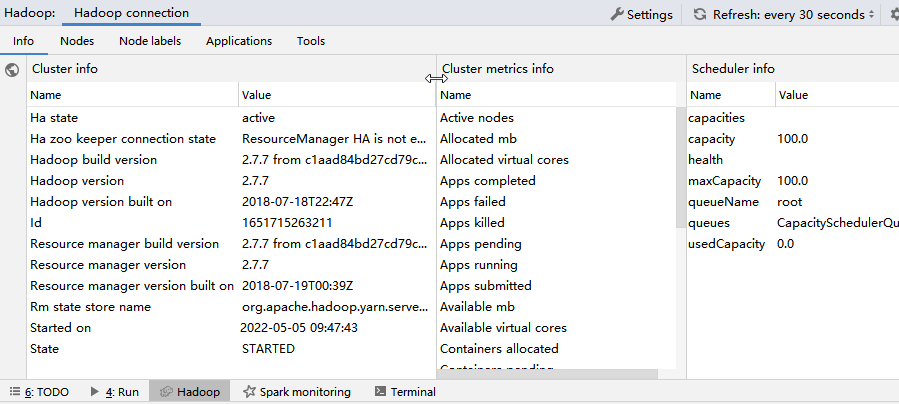Switch to the Info tab
Viewport: 899px width, 404px height.
pyautogui.click(x=24, y=41)
